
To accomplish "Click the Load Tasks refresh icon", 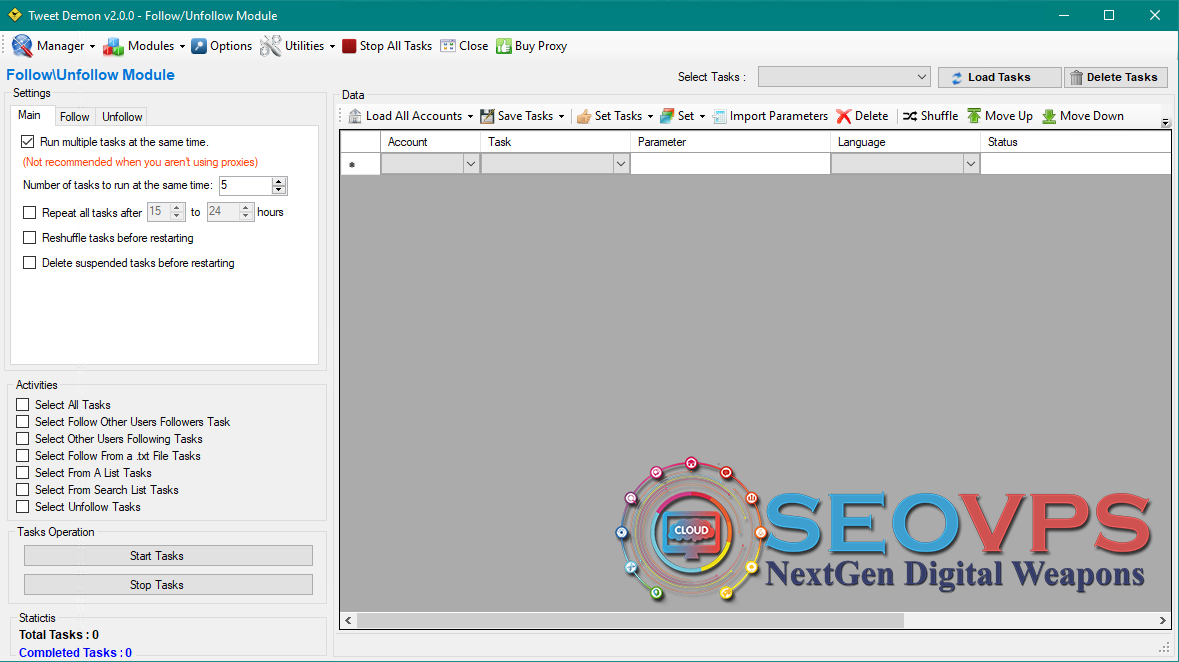I will (956, 77).
